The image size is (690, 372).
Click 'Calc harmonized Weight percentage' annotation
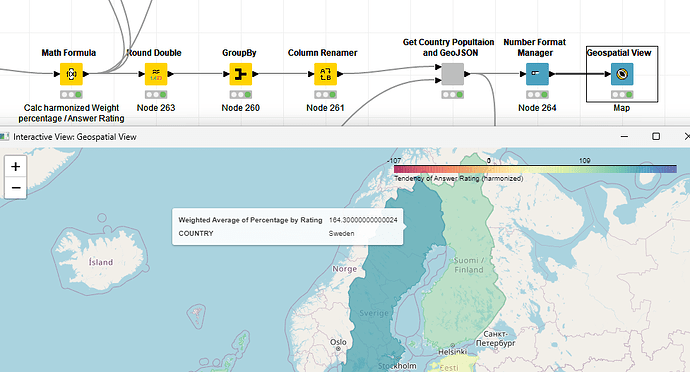[x=71, y=113]
